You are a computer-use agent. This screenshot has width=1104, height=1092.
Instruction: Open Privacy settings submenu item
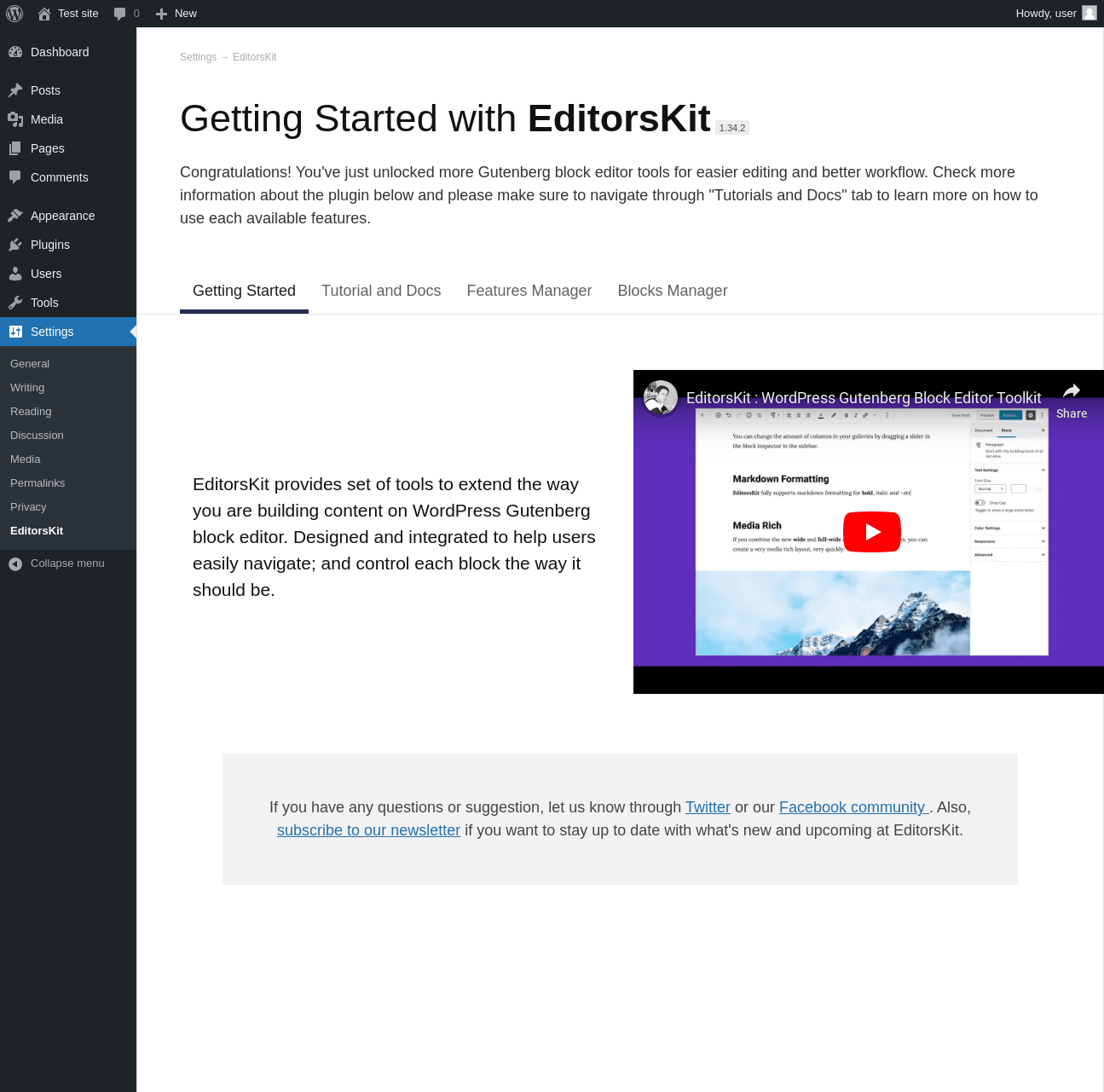click(x=28, y=507)
